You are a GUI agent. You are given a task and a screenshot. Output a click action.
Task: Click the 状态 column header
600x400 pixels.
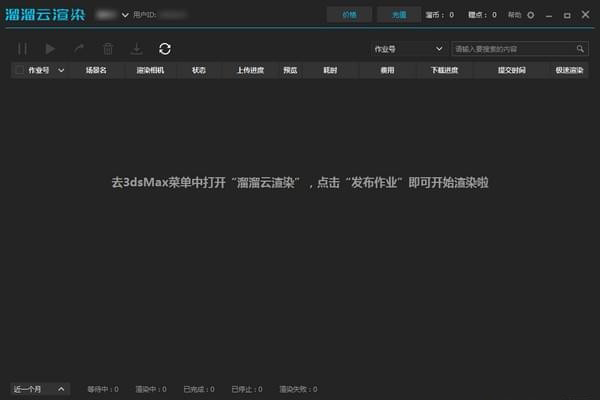click(x=199, y=70)
